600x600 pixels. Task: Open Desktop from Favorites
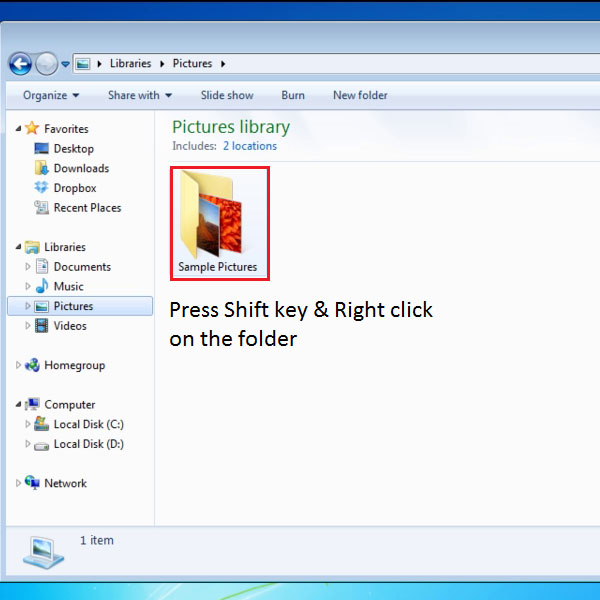click(74, 148)
